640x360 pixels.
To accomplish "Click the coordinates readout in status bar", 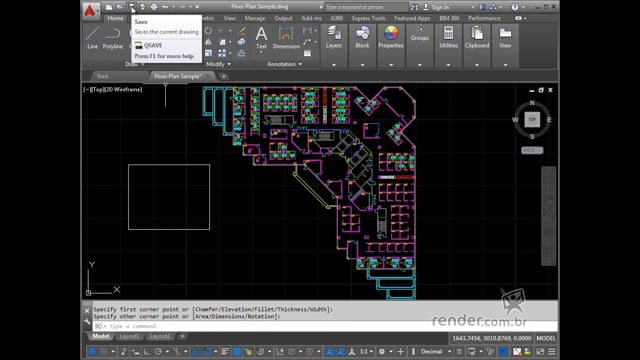I will (491, 338).
